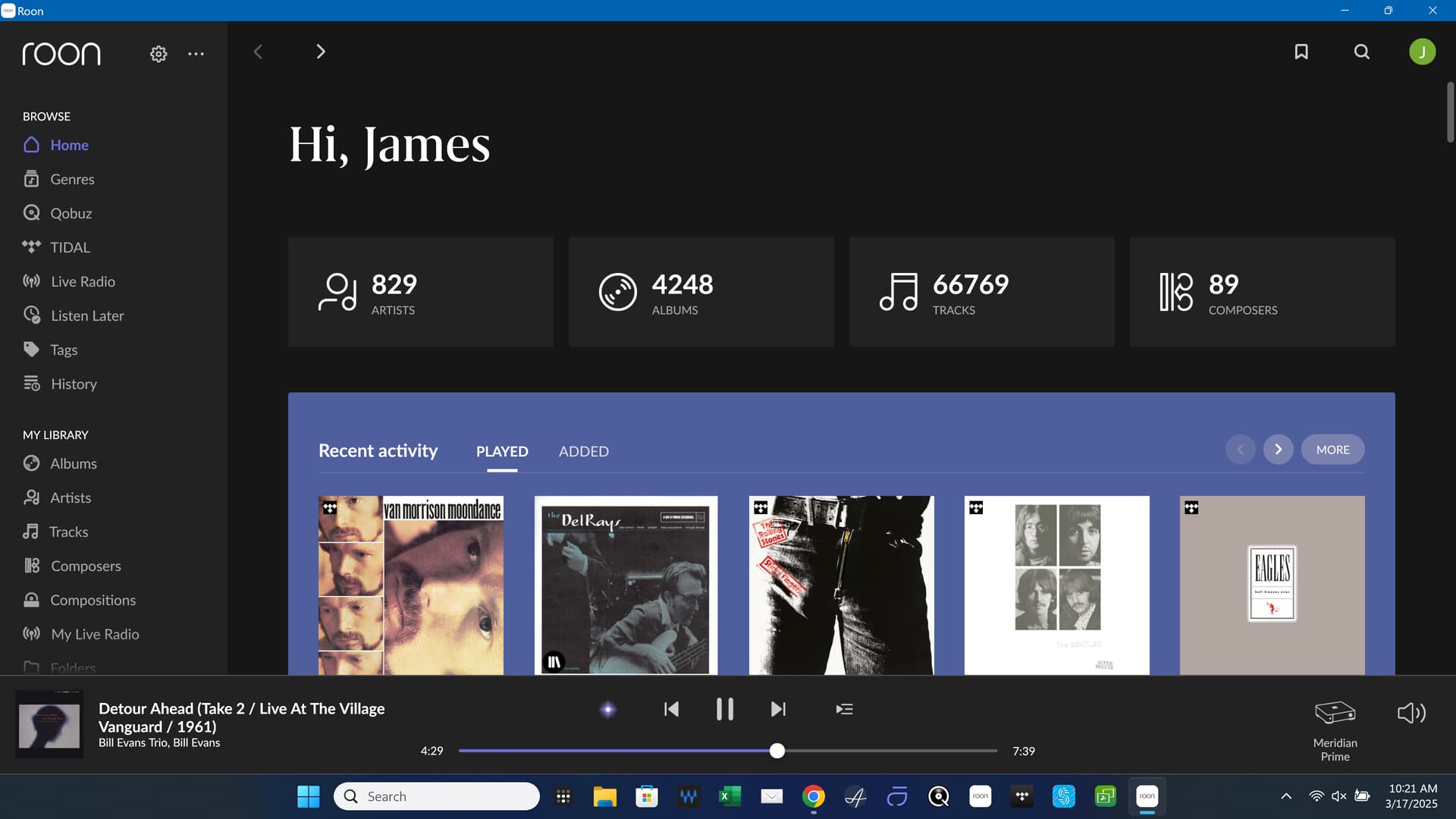Pause the current track

click(x=724, y=709)
